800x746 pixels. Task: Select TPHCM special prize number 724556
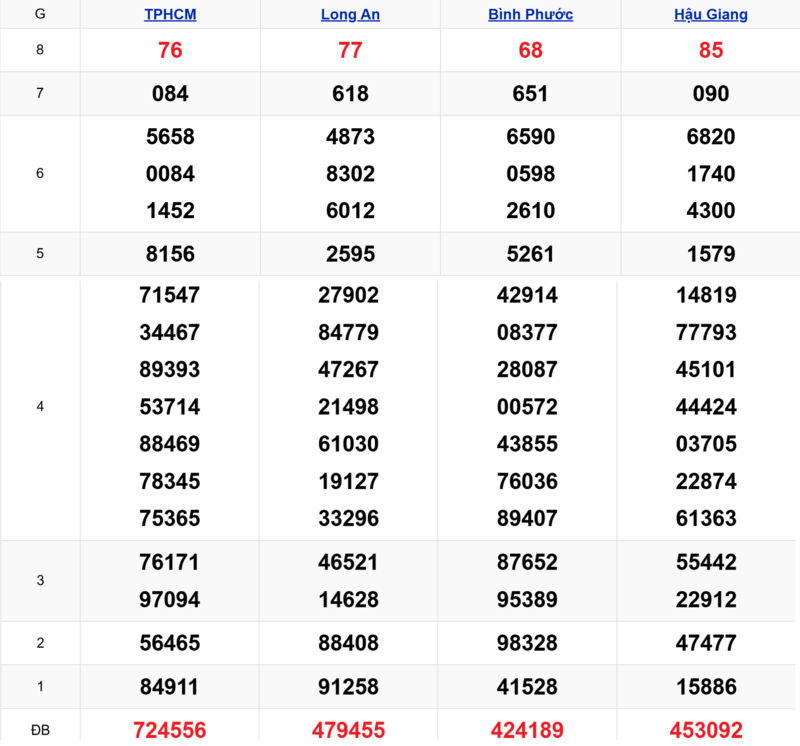click(x=170, y=730)
